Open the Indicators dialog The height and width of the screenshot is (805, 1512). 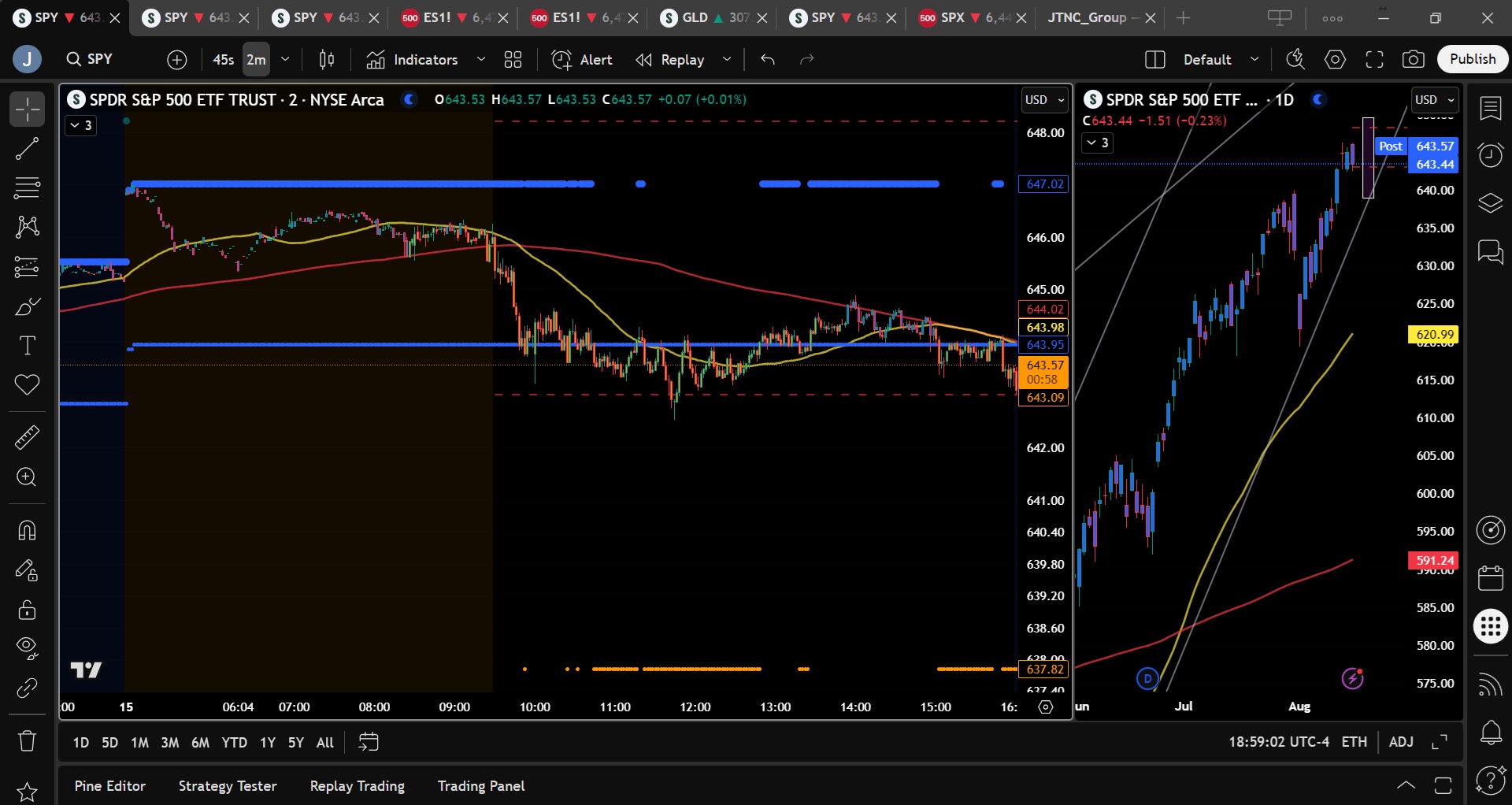click(x=412, y=60)
